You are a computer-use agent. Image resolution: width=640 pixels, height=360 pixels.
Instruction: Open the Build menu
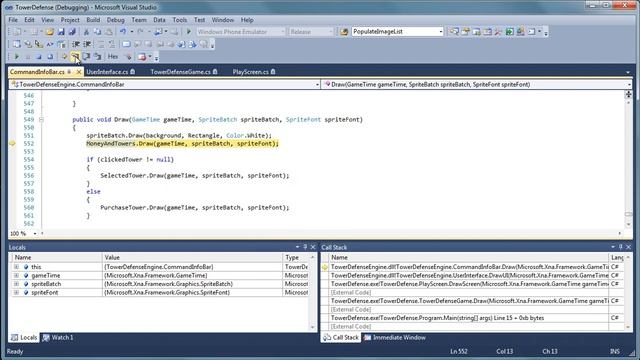coord(93,20)
